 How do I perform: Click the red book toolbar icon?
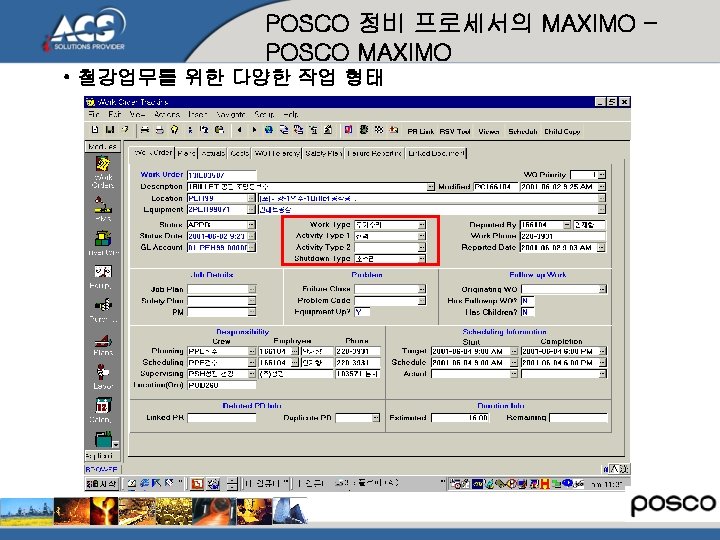click(349, 130)
